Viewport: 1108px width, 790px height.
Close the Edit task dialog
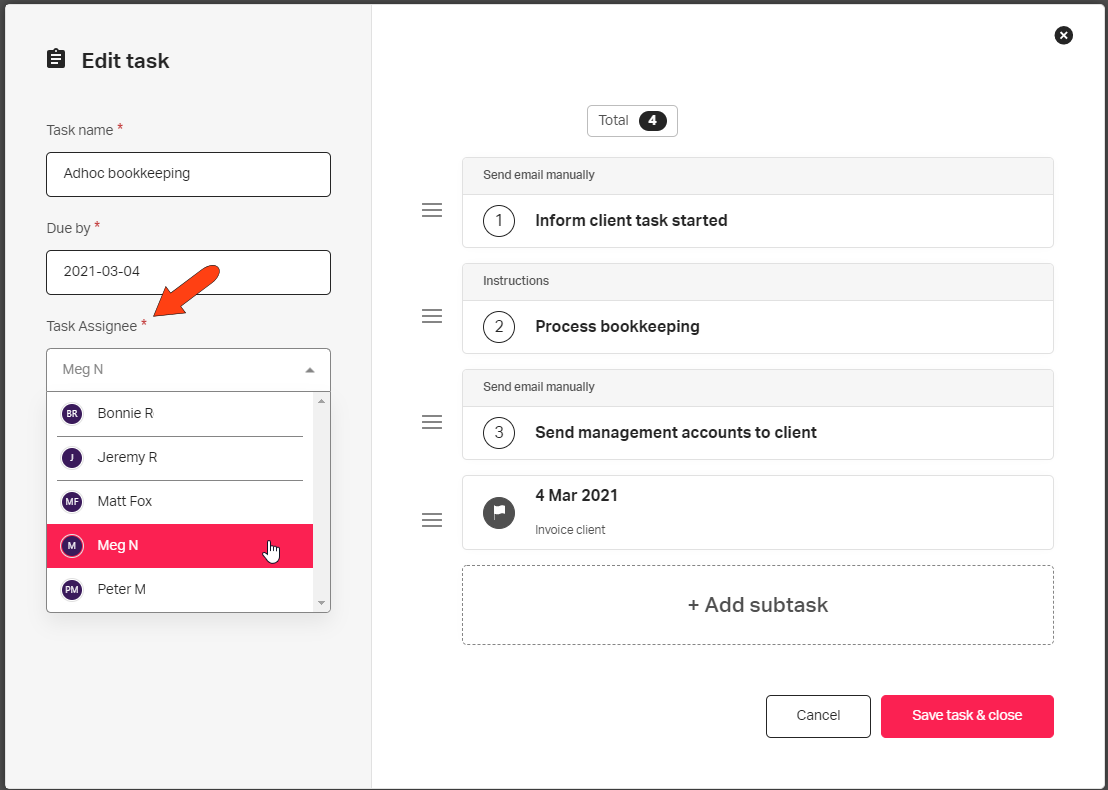[1063, 35]
